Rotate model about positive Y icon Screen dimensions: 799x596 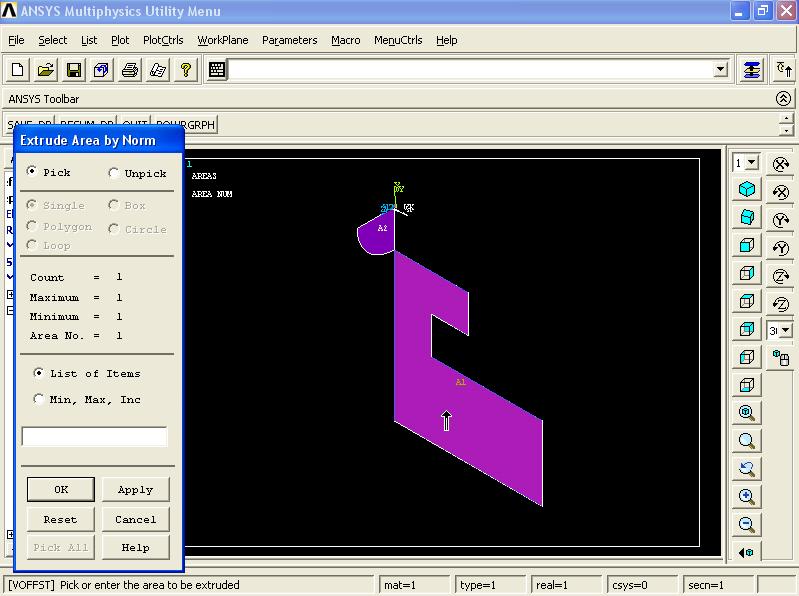[781, 220]
